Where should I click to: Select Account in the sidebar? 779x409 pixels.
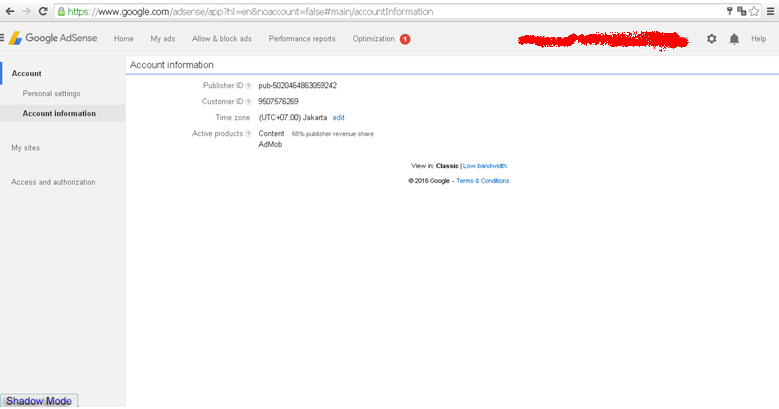point(27,74)
